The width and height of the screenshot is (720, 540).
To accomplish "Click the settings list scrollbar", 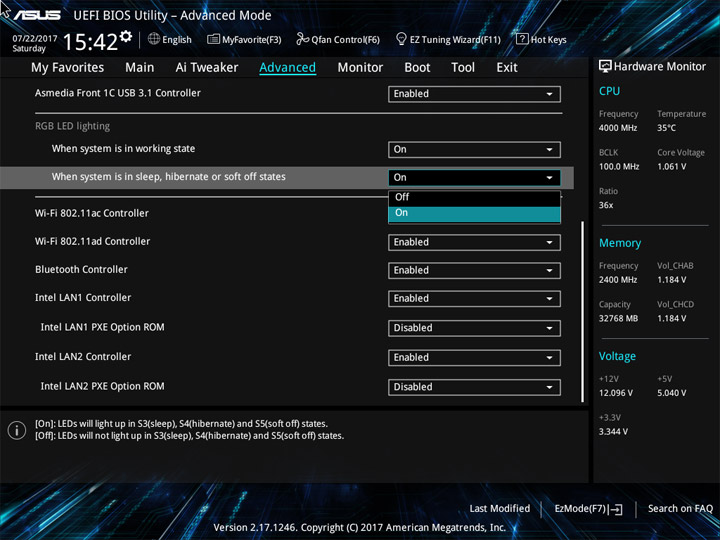I will pyautogui.click(x=583, y=312).
